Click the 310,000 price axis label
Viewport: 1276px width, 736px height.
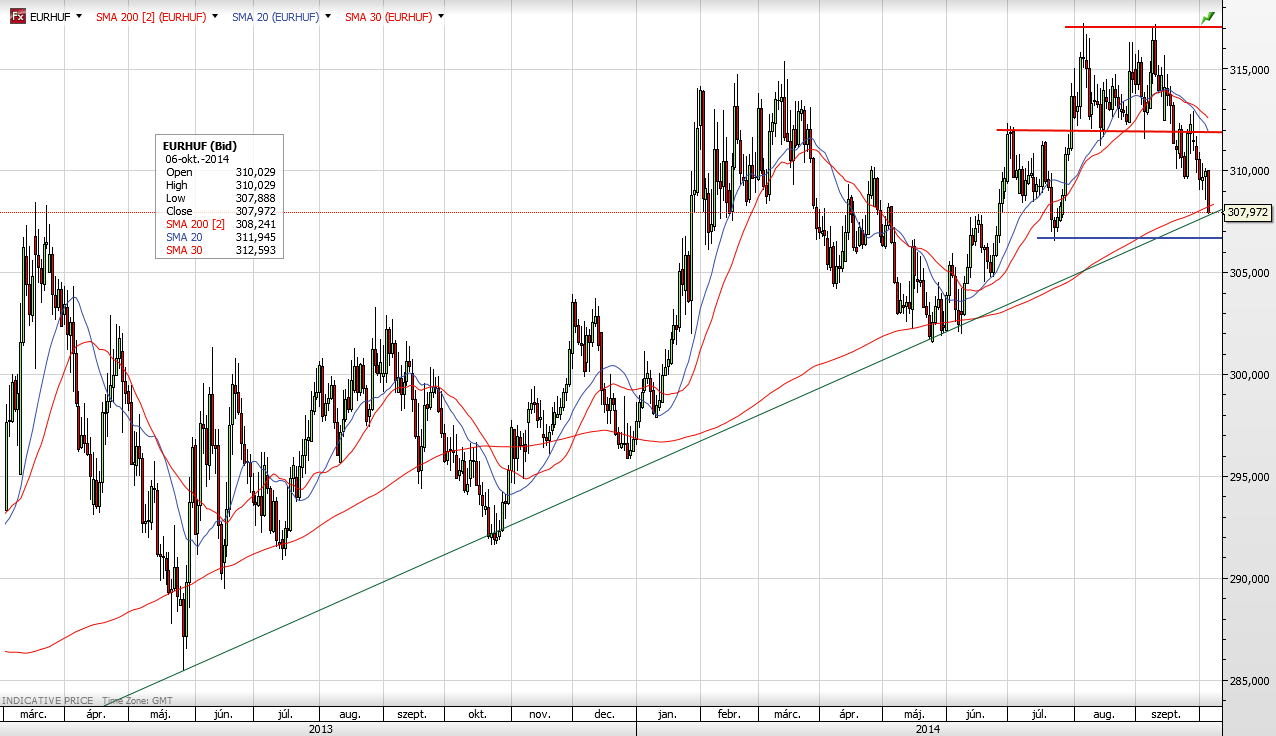(x=1252, y=171)
